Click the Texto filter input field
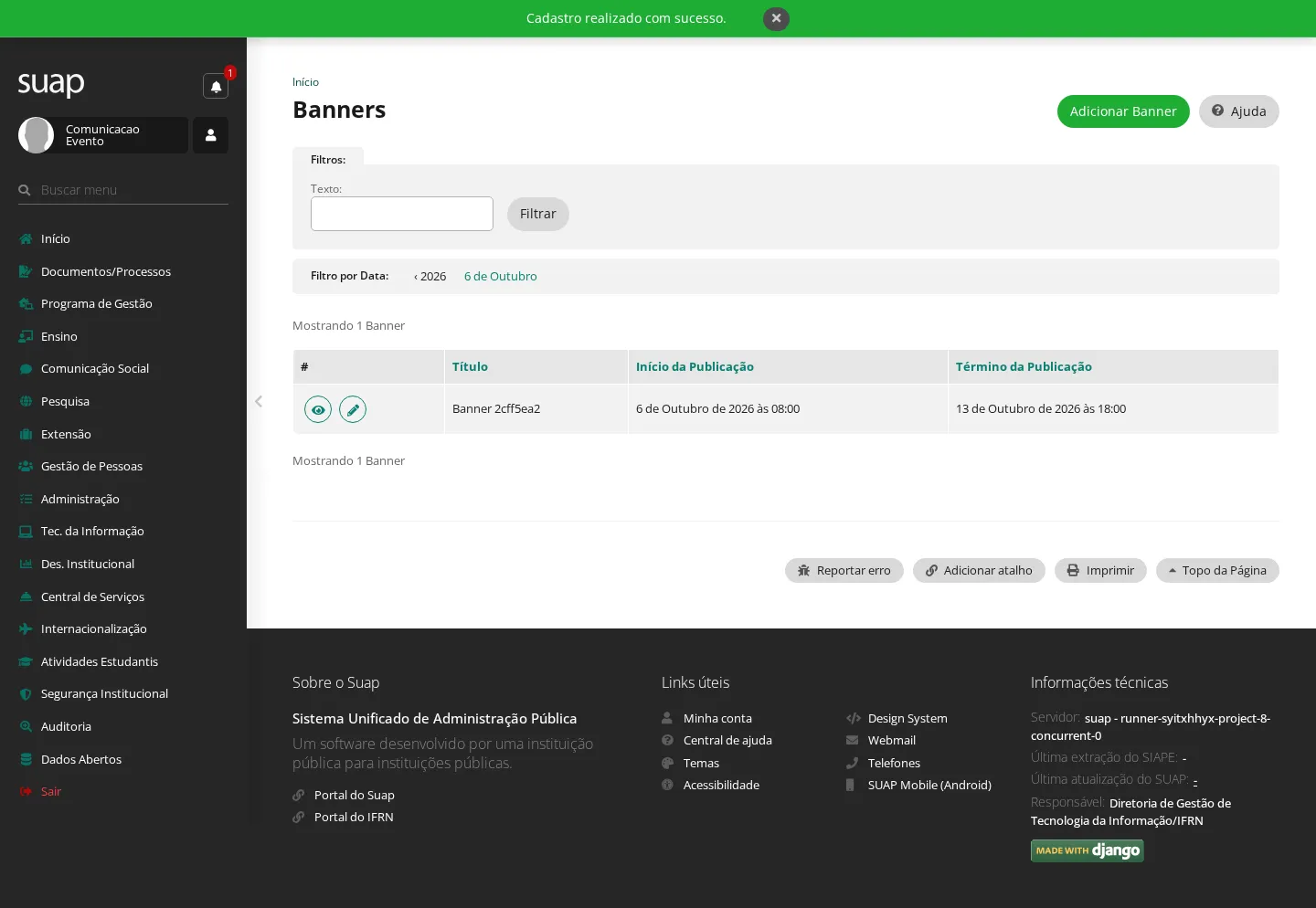Screen dimensions: 1316x908 pyautogui.click(x=402, y=214)
